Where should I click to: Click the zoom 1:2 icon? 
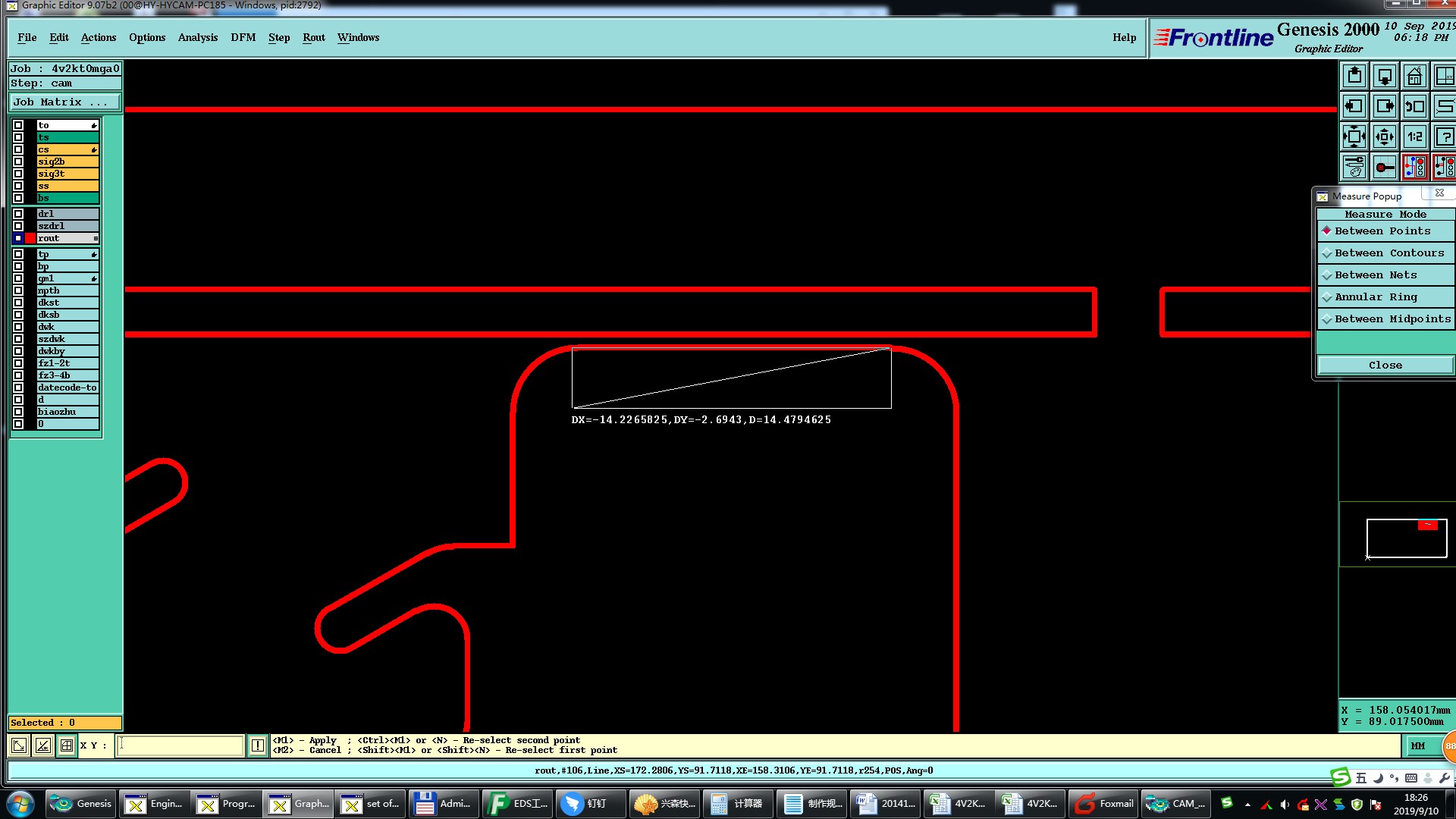[x=1414, y=137]
